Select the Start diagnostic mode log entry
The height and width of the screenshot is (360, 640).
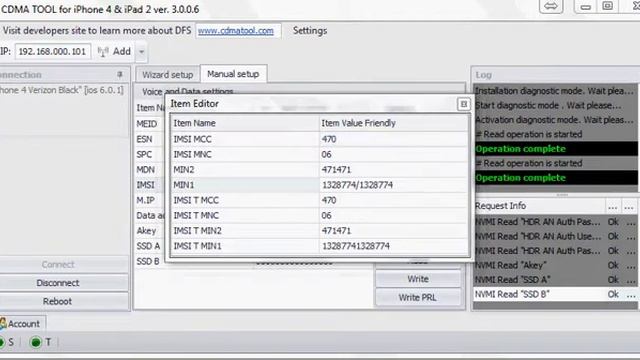coord(556,105)
